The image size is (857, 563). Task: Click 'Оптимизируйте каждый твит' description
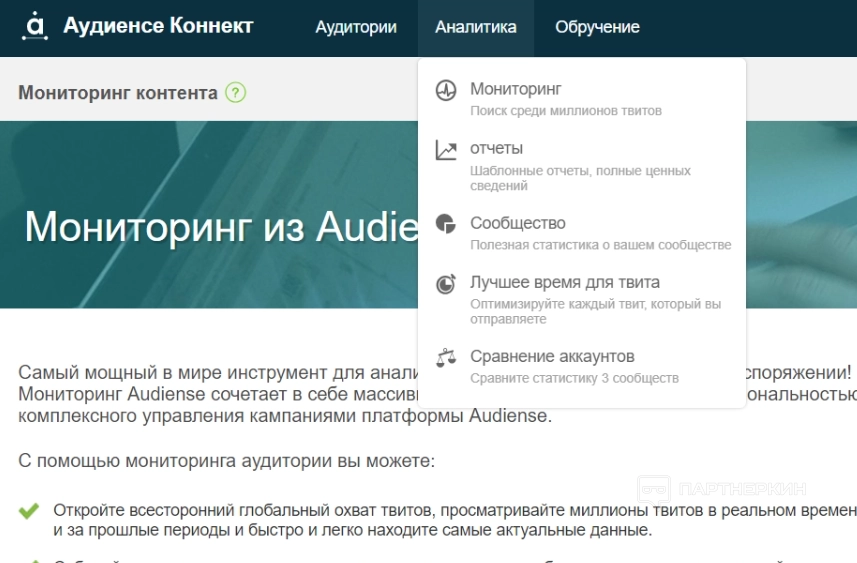[595, 312]
